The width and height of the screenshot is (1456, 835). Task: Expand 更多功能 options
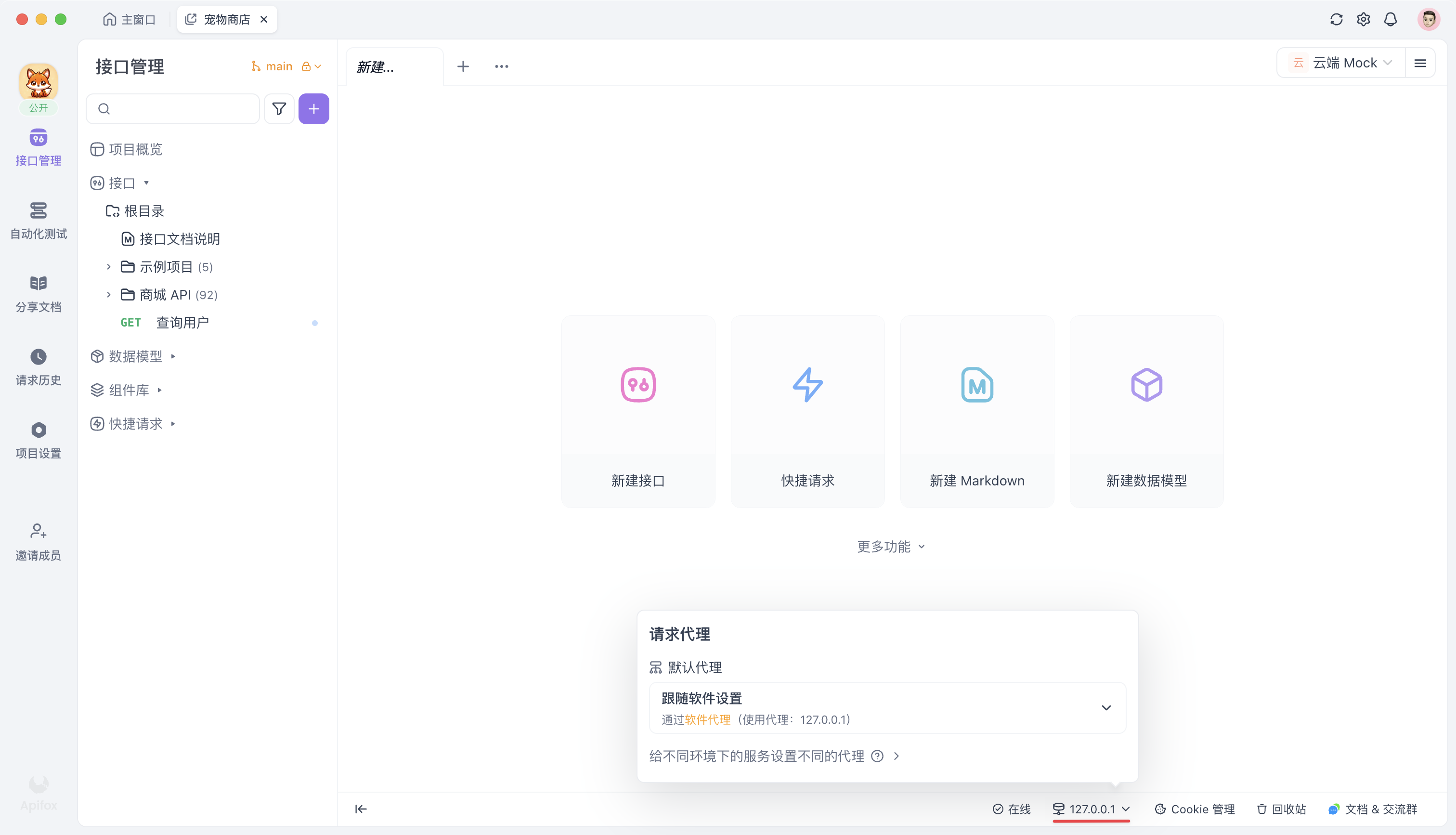[x=890, y=547]
